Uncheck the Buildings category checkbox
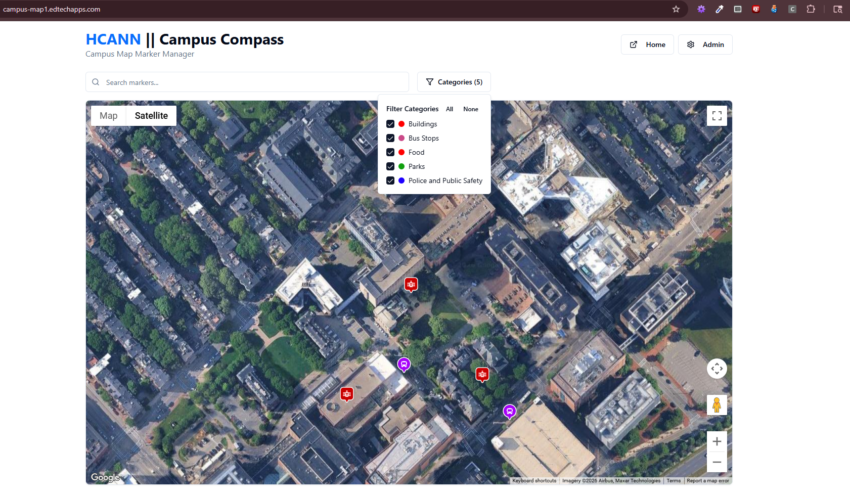Screen dimensions: 850x498 (x=390, y=124)
